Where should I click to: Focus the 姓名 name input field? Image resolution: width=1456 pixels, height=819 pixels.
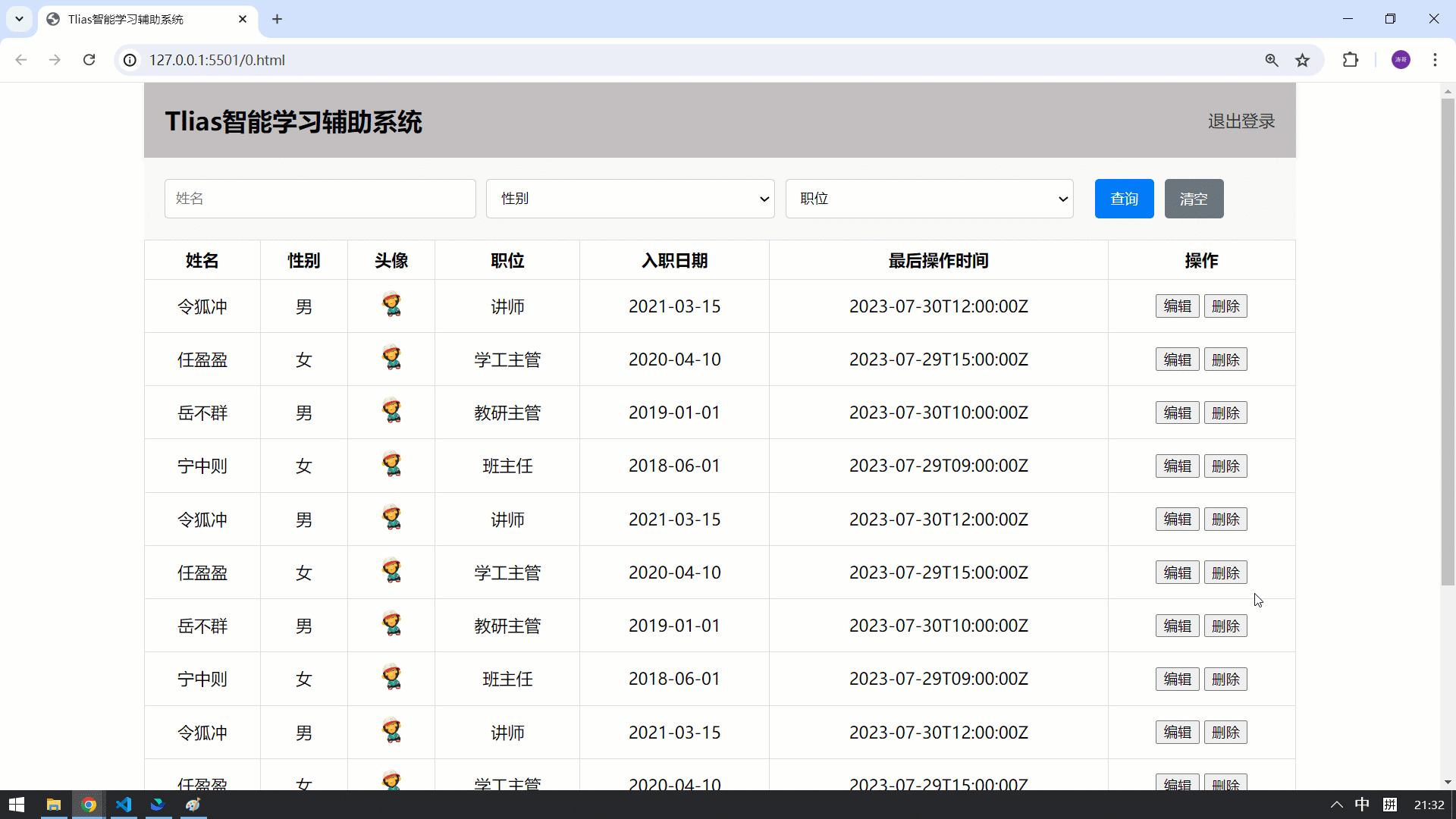pyautogui.click(x=320, y=199)
